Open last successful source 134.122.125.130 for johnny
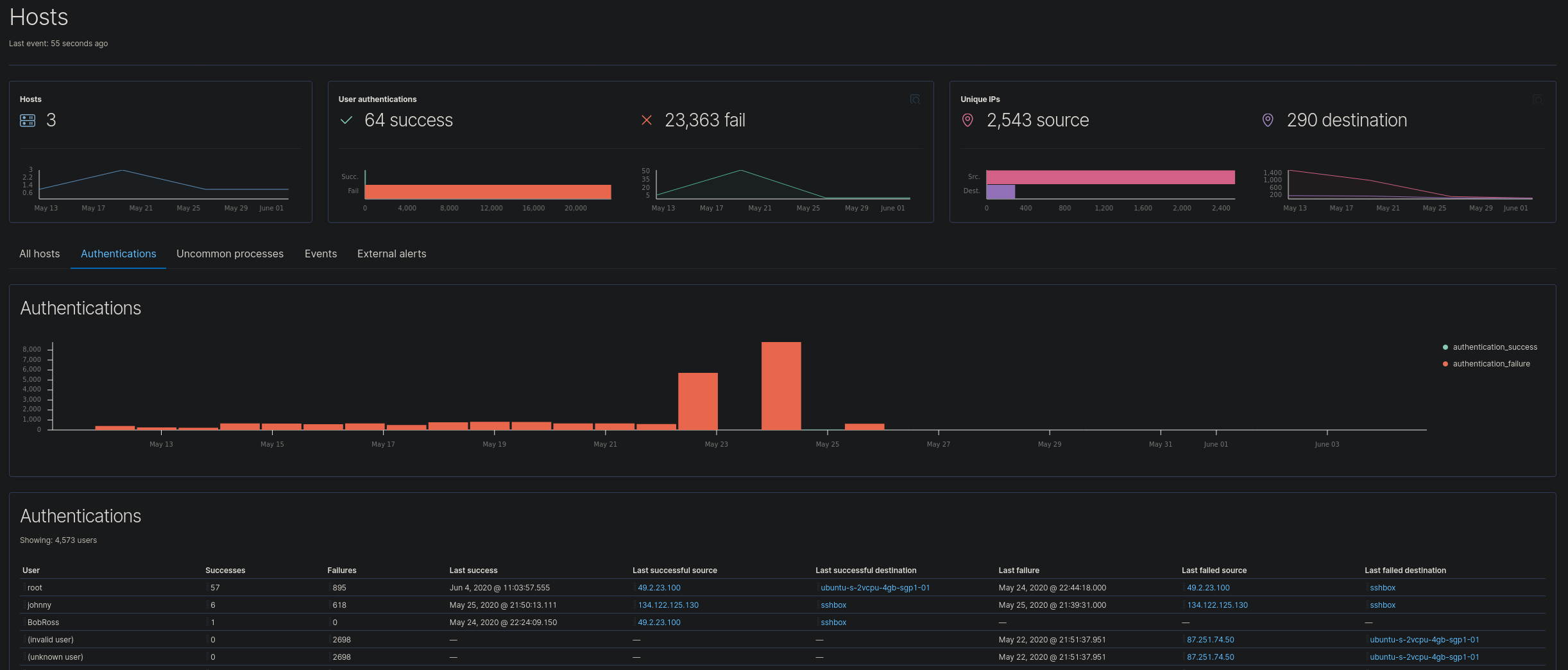Viewport: 1568px width, 670px height. click(668, 605)
